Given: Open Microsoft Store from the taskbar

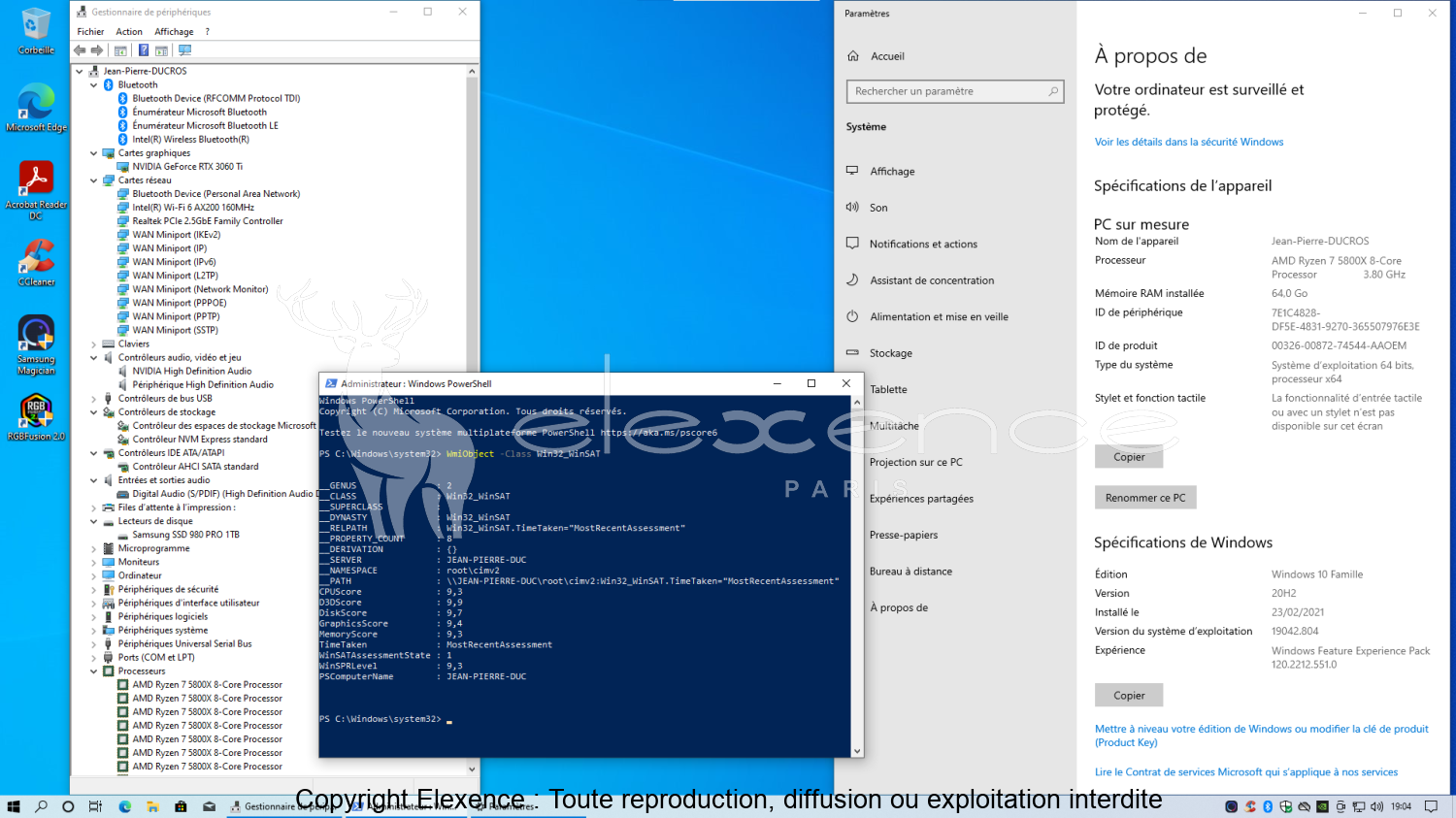Looking at the screenshot, I should (181, 806).
